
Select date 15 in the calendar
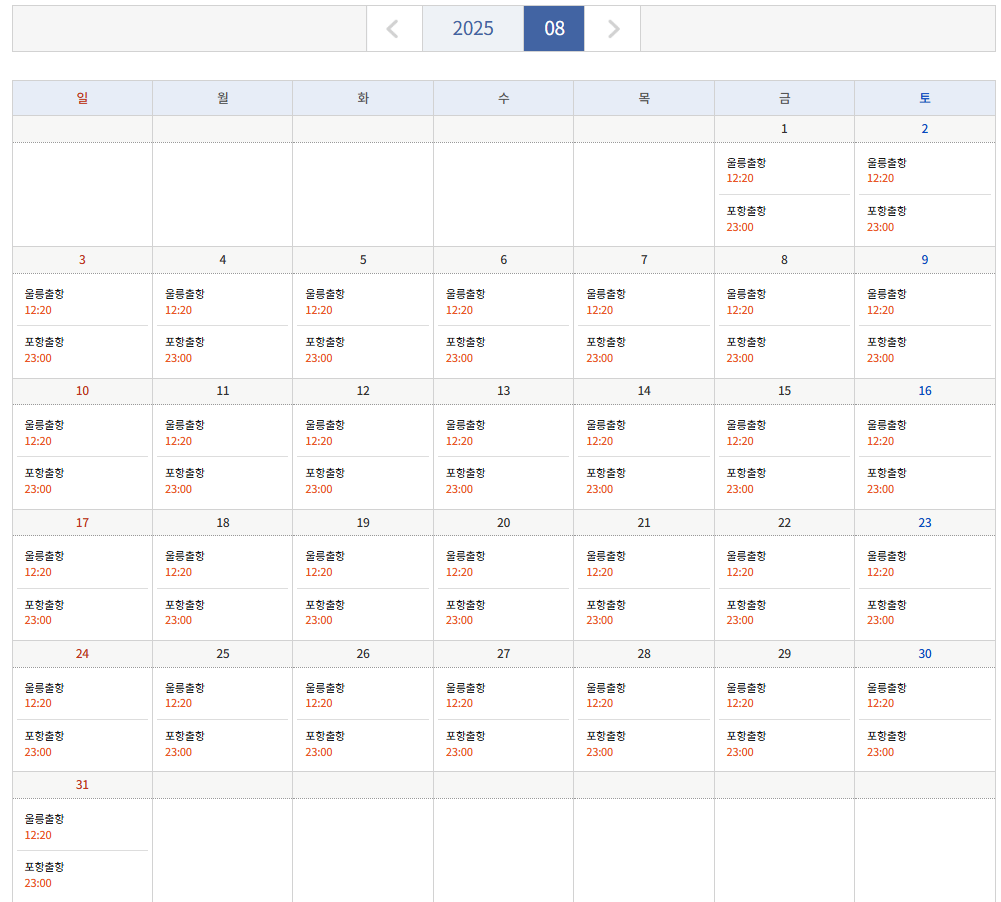tap(785, 391)
